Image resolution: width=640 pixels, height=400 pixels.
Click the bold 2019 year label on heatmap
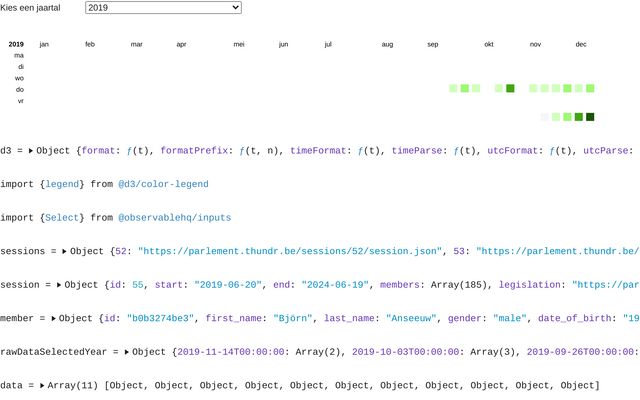[x=16, y=44]
